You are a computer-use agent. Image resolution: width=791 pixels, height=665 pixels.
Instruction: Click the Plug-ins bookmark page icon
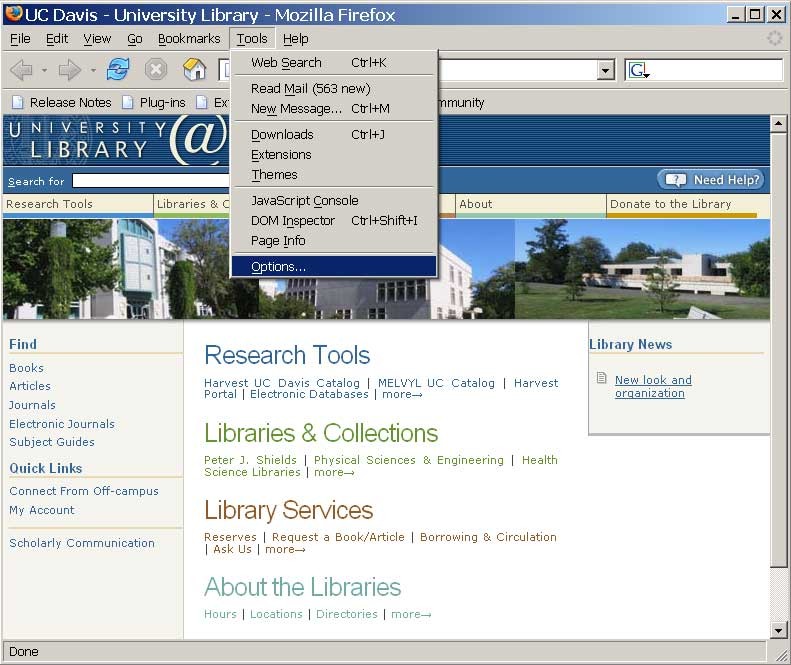pyautogui.click(x=128, y=102)
